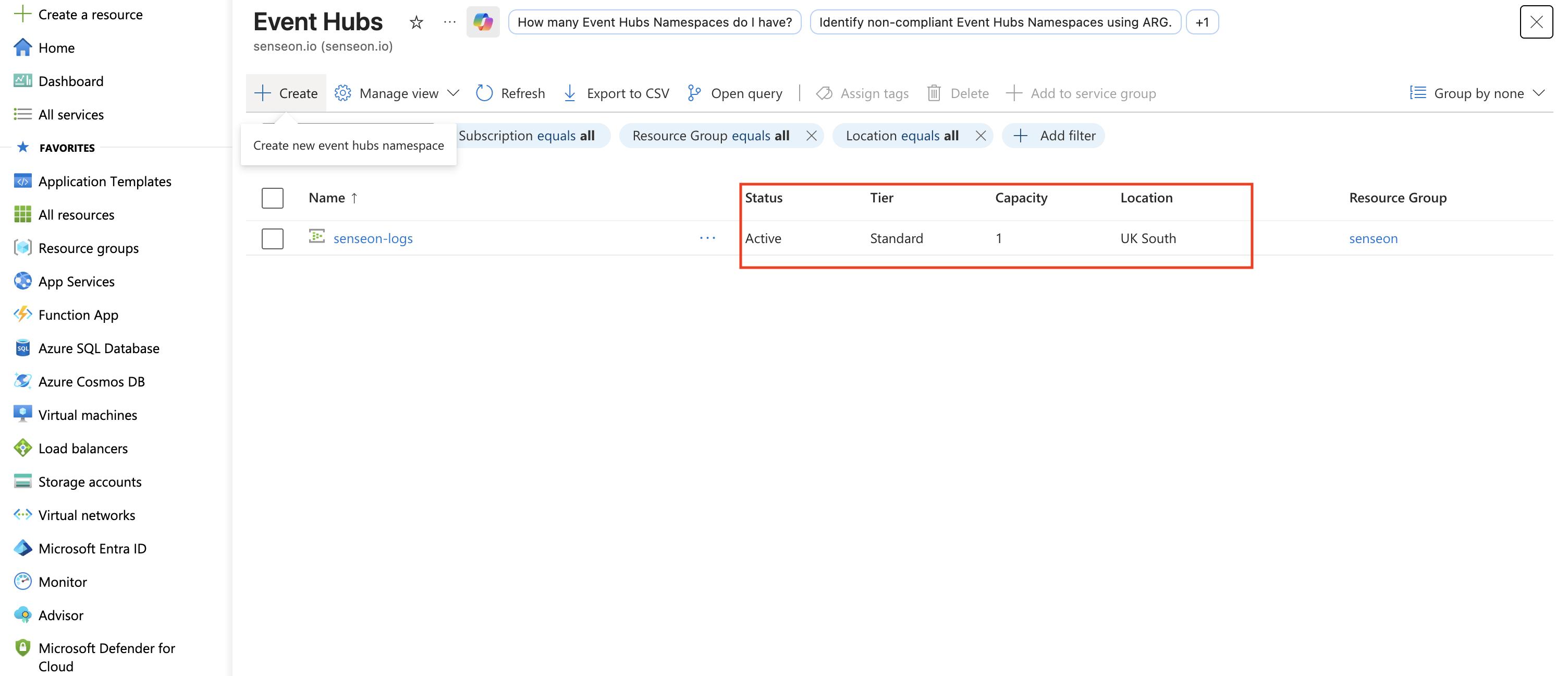Tick the senseon-logs row checkbox
Image resolution: width=1568 pixels, height=676 pixels.
tap(273, 238)
